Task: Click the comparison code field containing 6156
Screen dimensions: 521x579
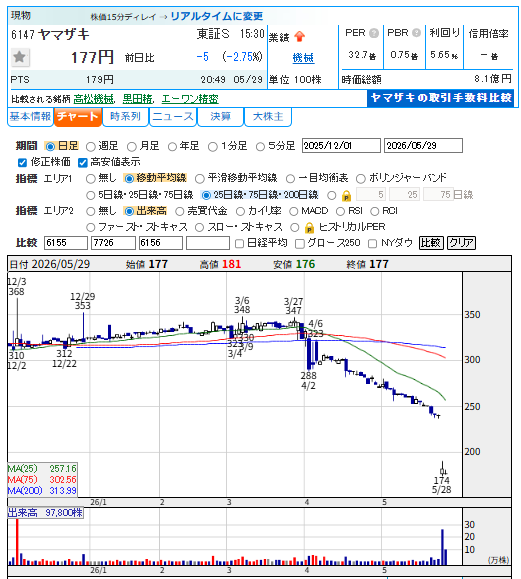Action: coord(161,243)
